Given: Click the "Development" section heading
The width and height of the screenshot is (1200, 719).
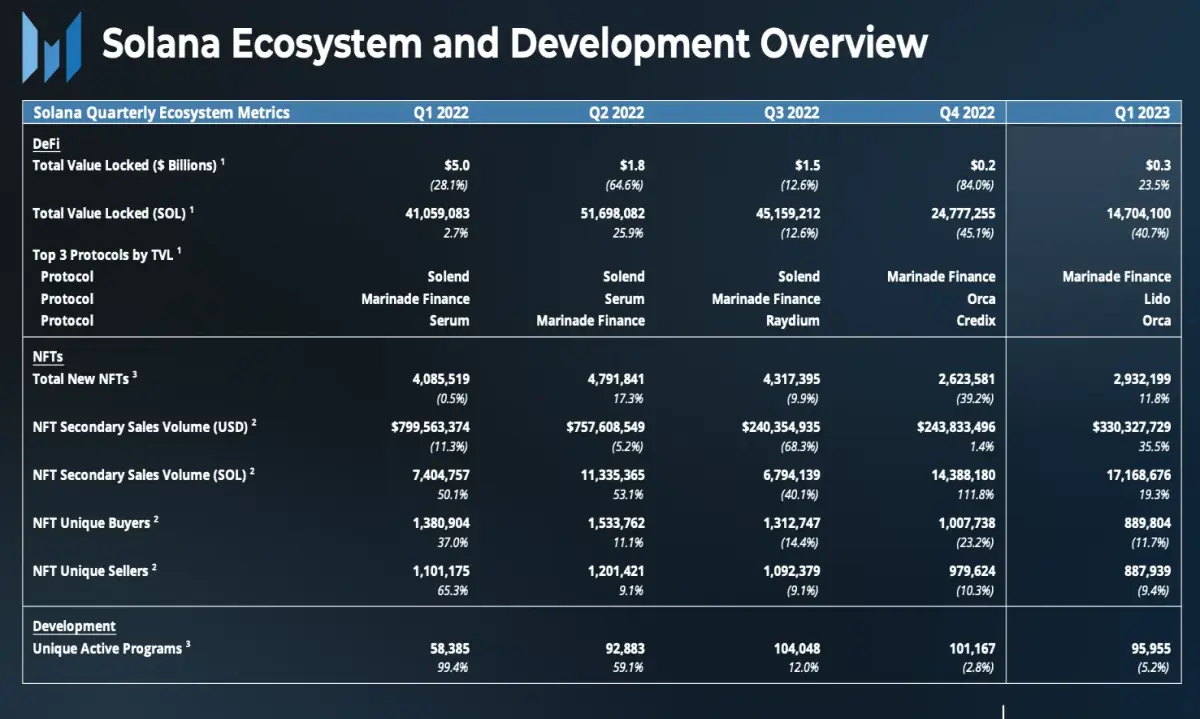Looking at the screenshot, I should (74, 626).
